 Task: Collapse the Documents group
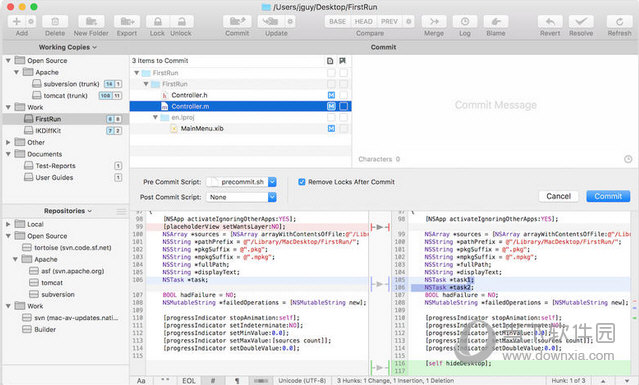click(8, 154)
